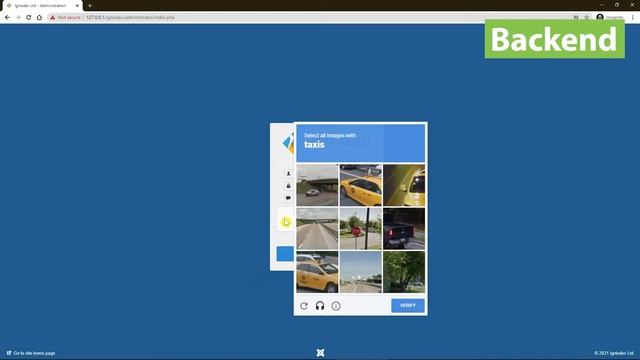Bookmark this page with star icon
The width and height of the screenshot is (640, 360).
pyautogui.click(x=587, y=18)
